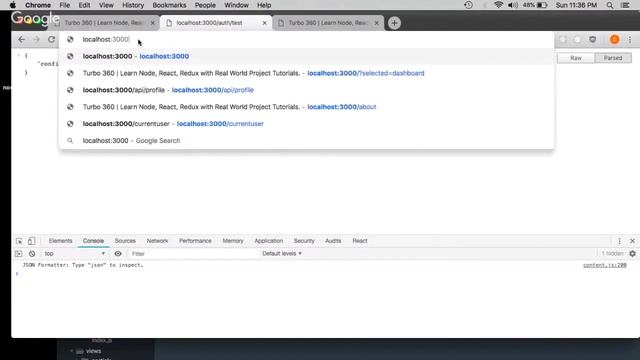Open the top context dropdown
Screen dimensions: 640x360
[x=75, y=253]
